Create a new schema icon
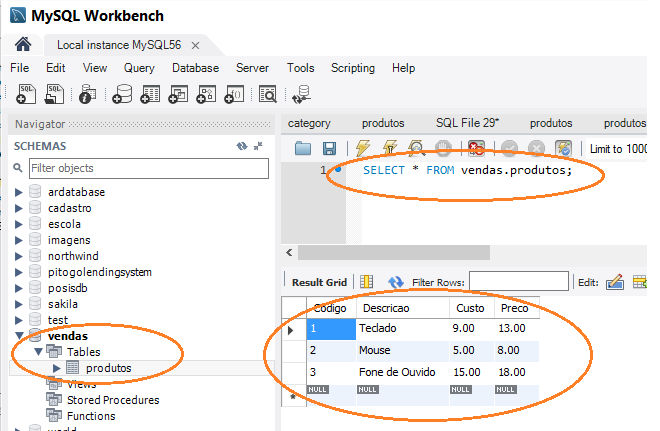 click(x=122, y=93)
